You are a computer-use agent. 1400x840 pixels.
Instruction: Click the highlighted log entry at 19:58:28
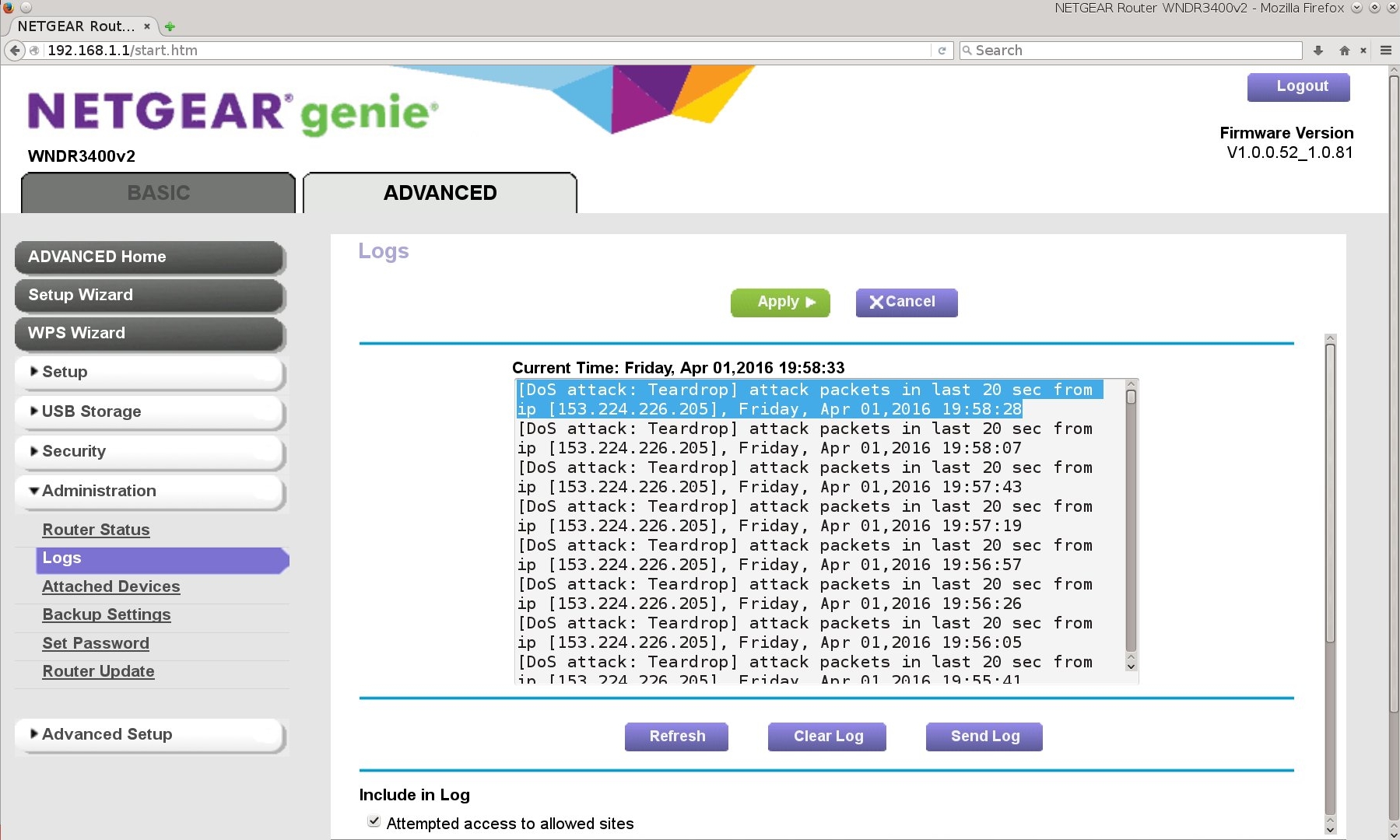point(809,400)
